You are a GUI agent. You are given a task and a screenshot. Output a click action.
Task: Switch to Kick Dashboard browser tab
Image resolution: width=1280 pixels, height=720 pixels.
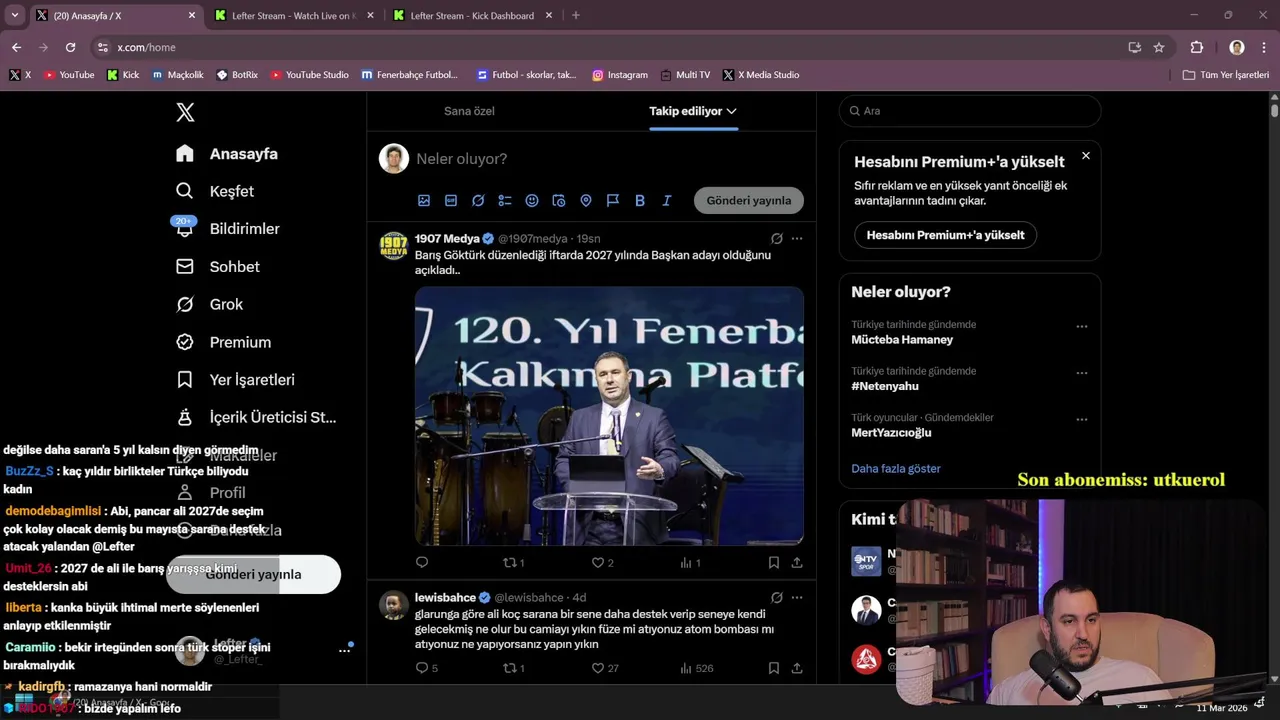pyautogui.click(x=472, y=16)
